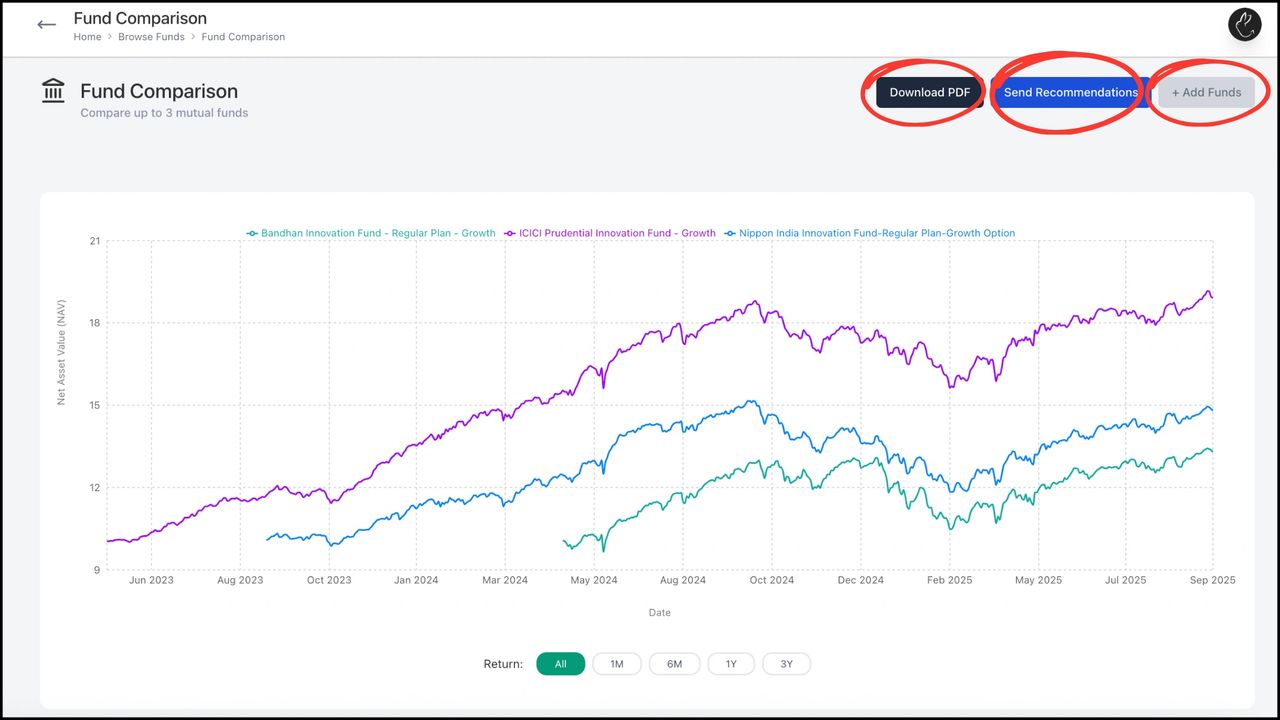Click the back arrow beside Fund Comparison
The height and width of the screenshot is (720, 1280).
46,24
